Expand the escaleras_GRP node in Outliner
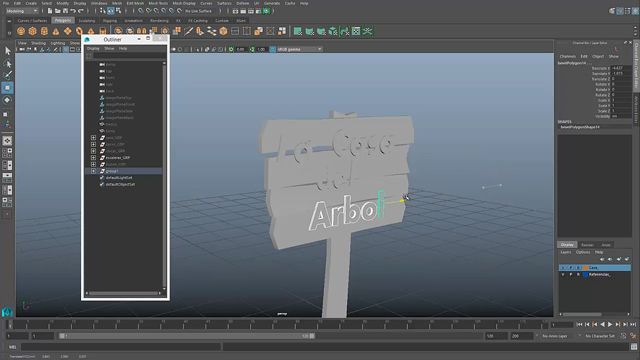640x360 pixels. click(x=93, y=158)
